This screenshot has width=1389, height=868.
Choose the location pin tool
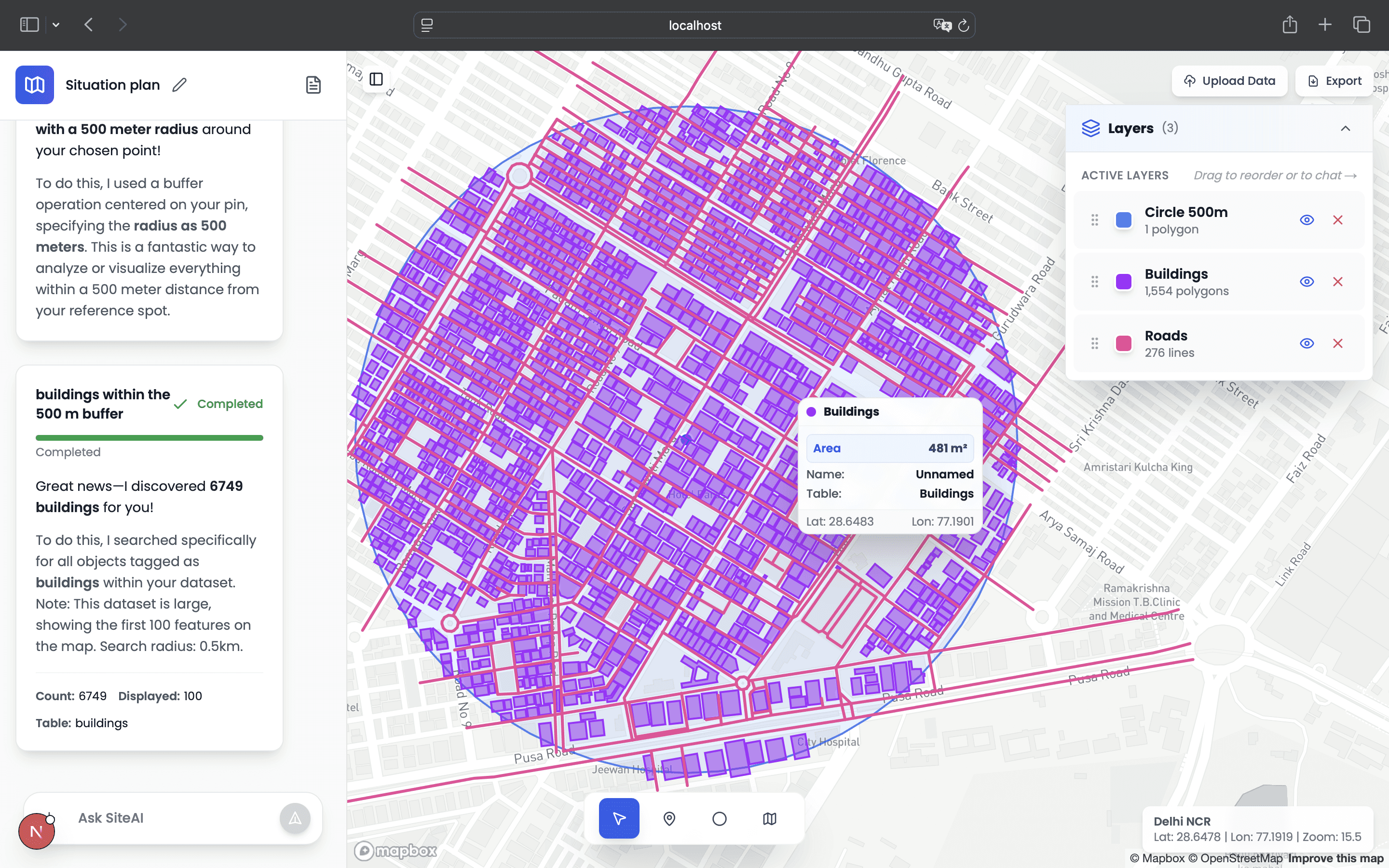669,818
